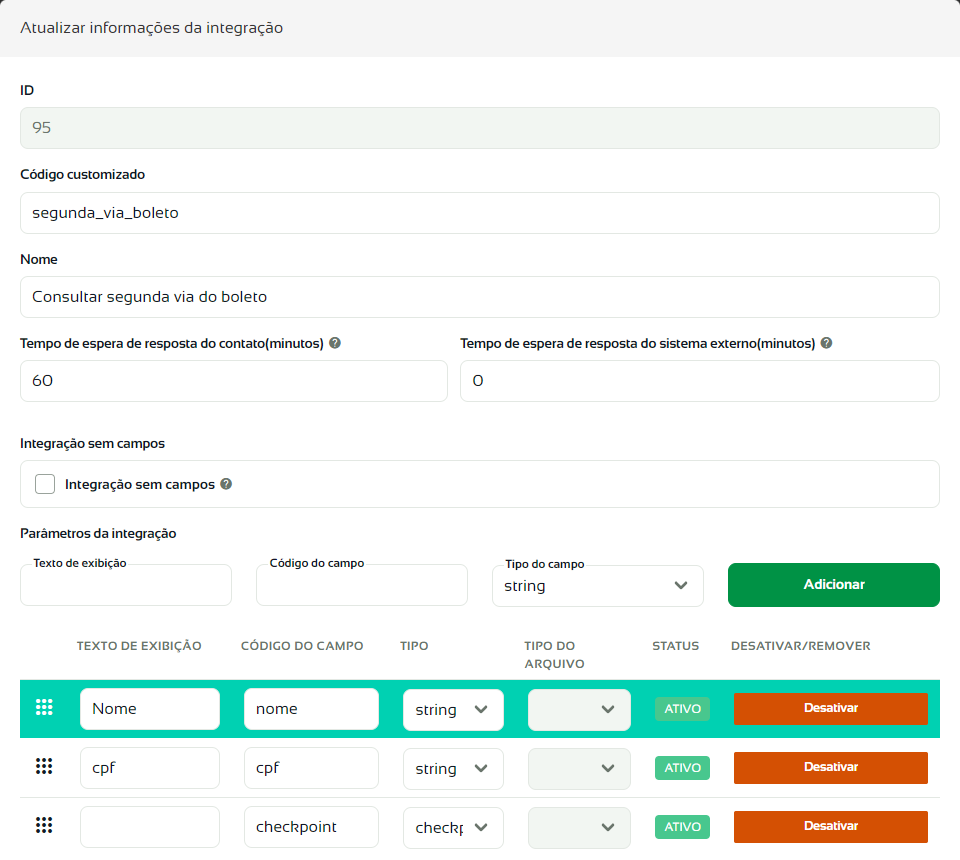Click empty display text field in checkpoint row
960x860 pixels.
[150, 827]
